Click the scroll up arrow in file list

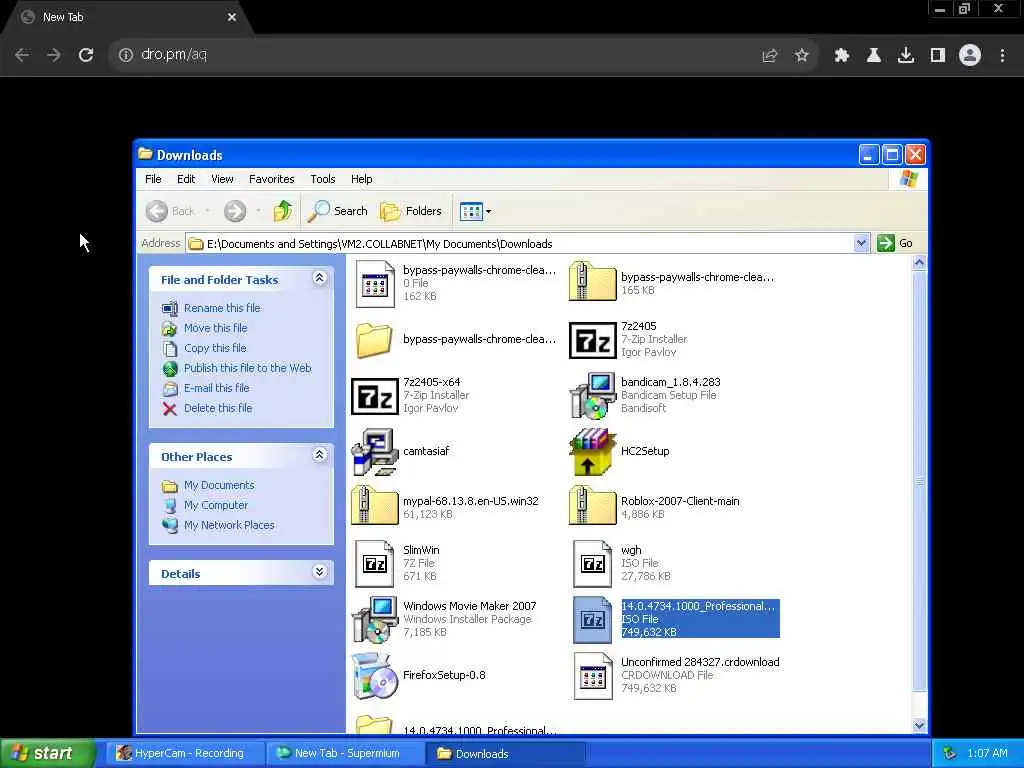pos(919,263)
